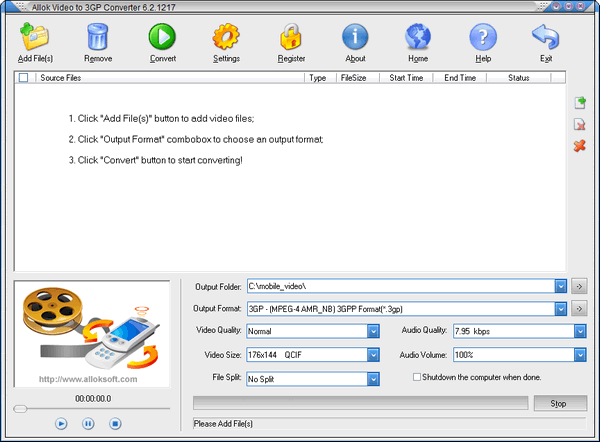Click the remove selected file page icon
Image resolution: width=600 pixels, height=442 pixels.
580,124
